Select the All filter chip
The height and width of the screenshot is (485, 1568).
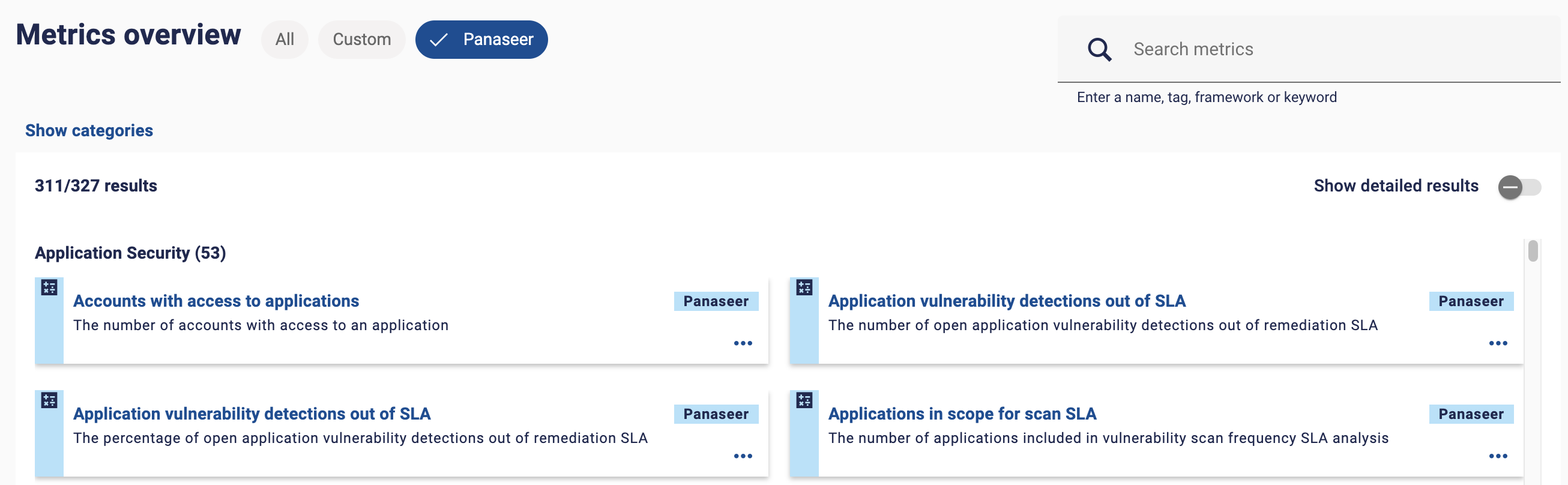tap(285, 40)
